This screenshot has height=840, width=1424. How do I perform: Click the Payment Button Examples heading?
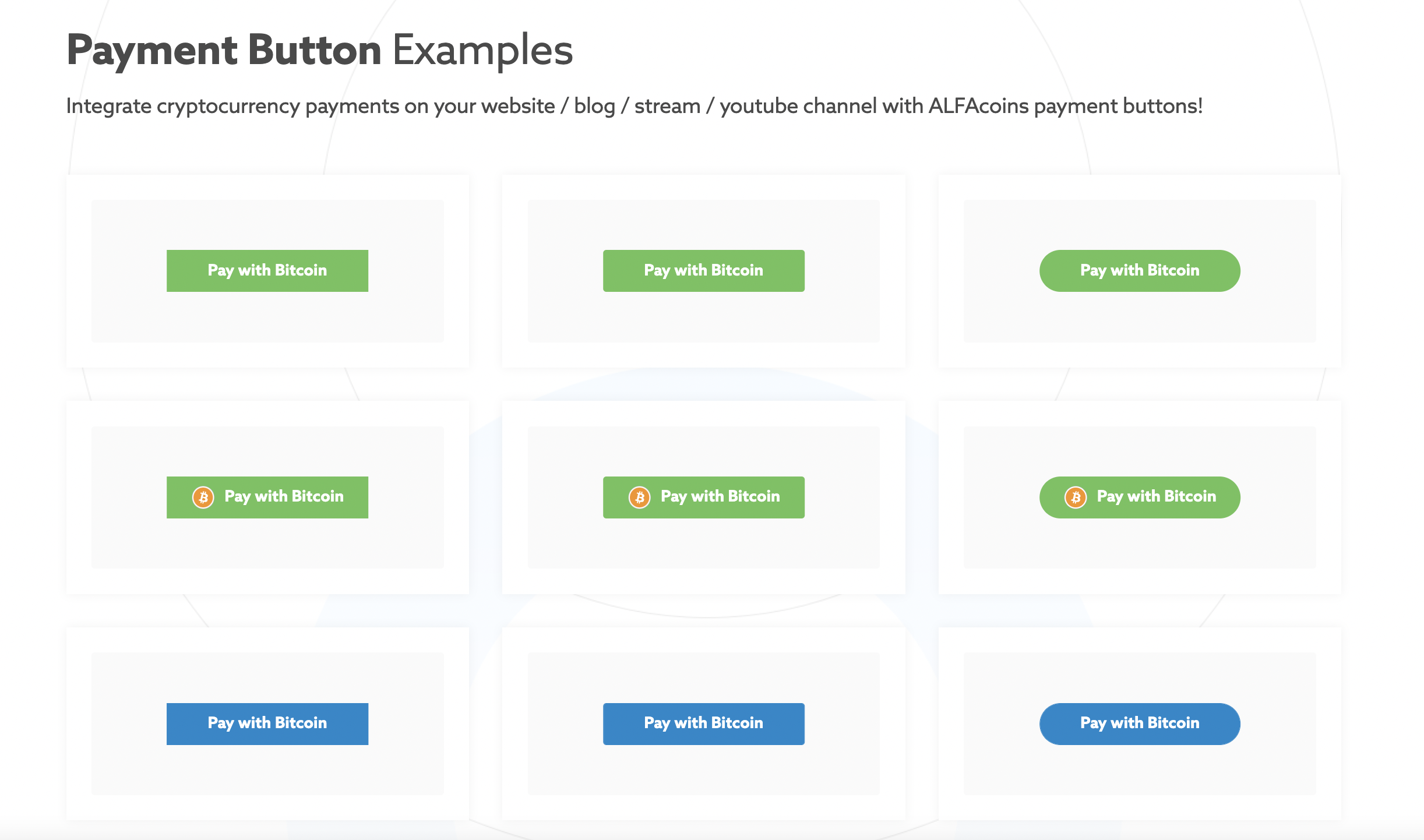(x=319, y=50)
